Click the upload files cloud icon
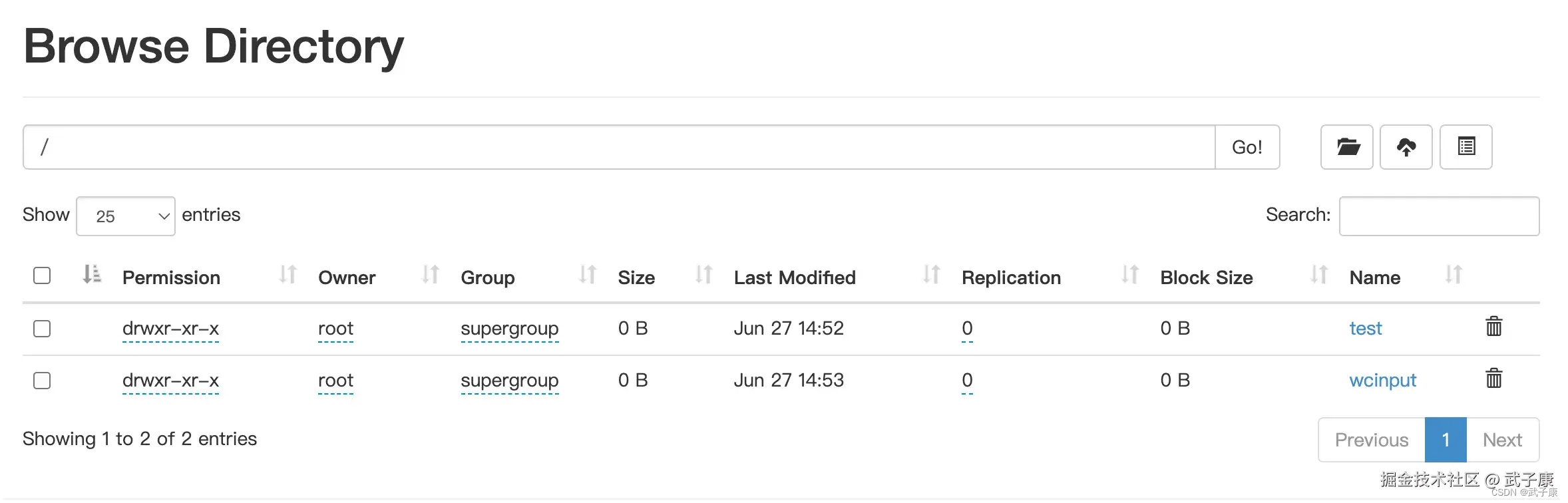This screenshot has width=1568, height=503. 1406,147
